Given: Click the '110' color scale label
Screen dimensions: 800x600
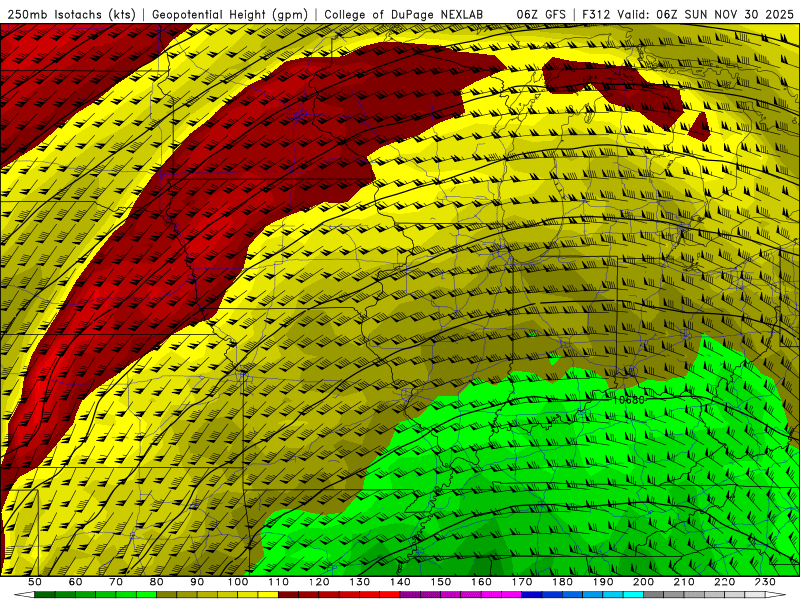Looking at the screenshot, I should (279, 582).
